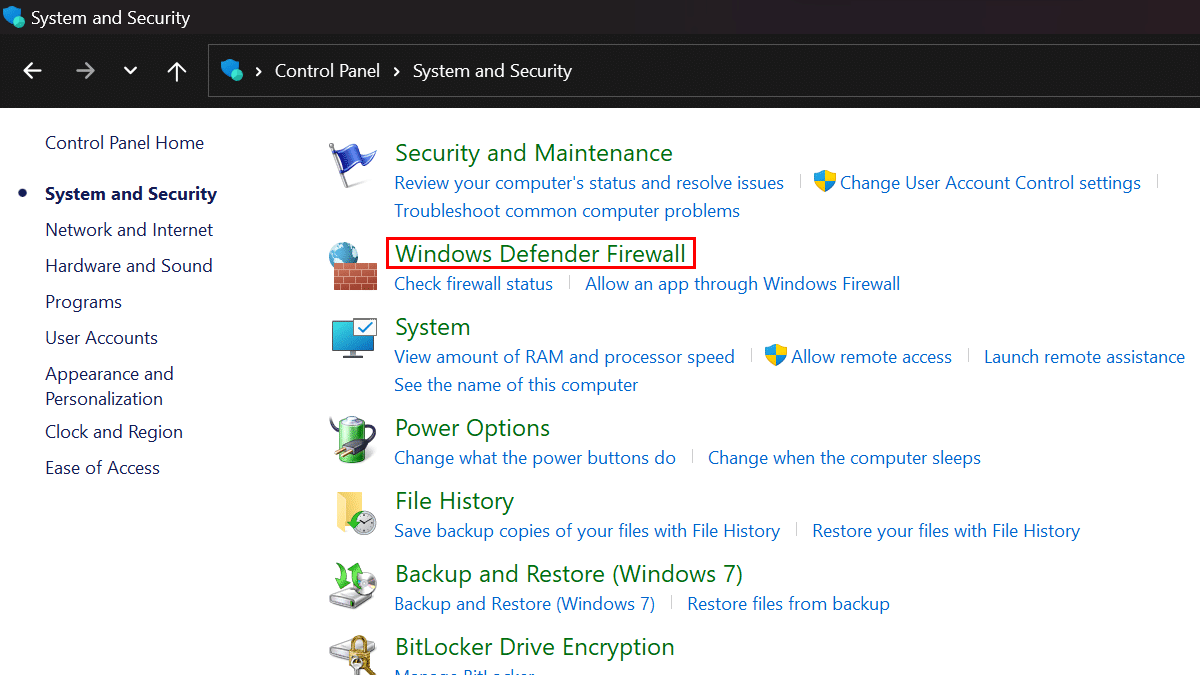
Task: Click the File History folder icon
Action: click(x=356, y=512)
